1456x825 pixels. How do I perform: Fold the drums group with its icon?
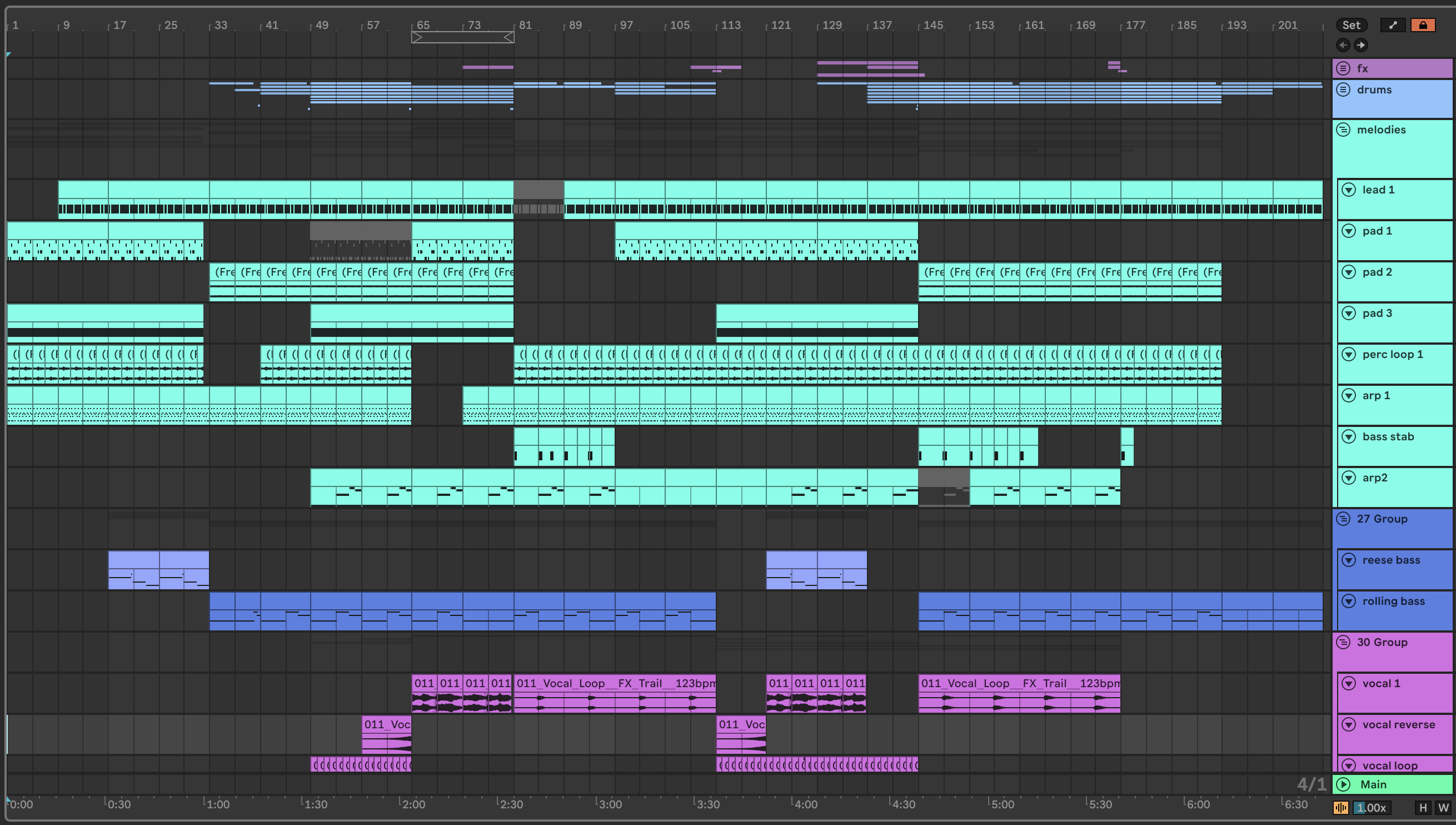coord(1343,90)
